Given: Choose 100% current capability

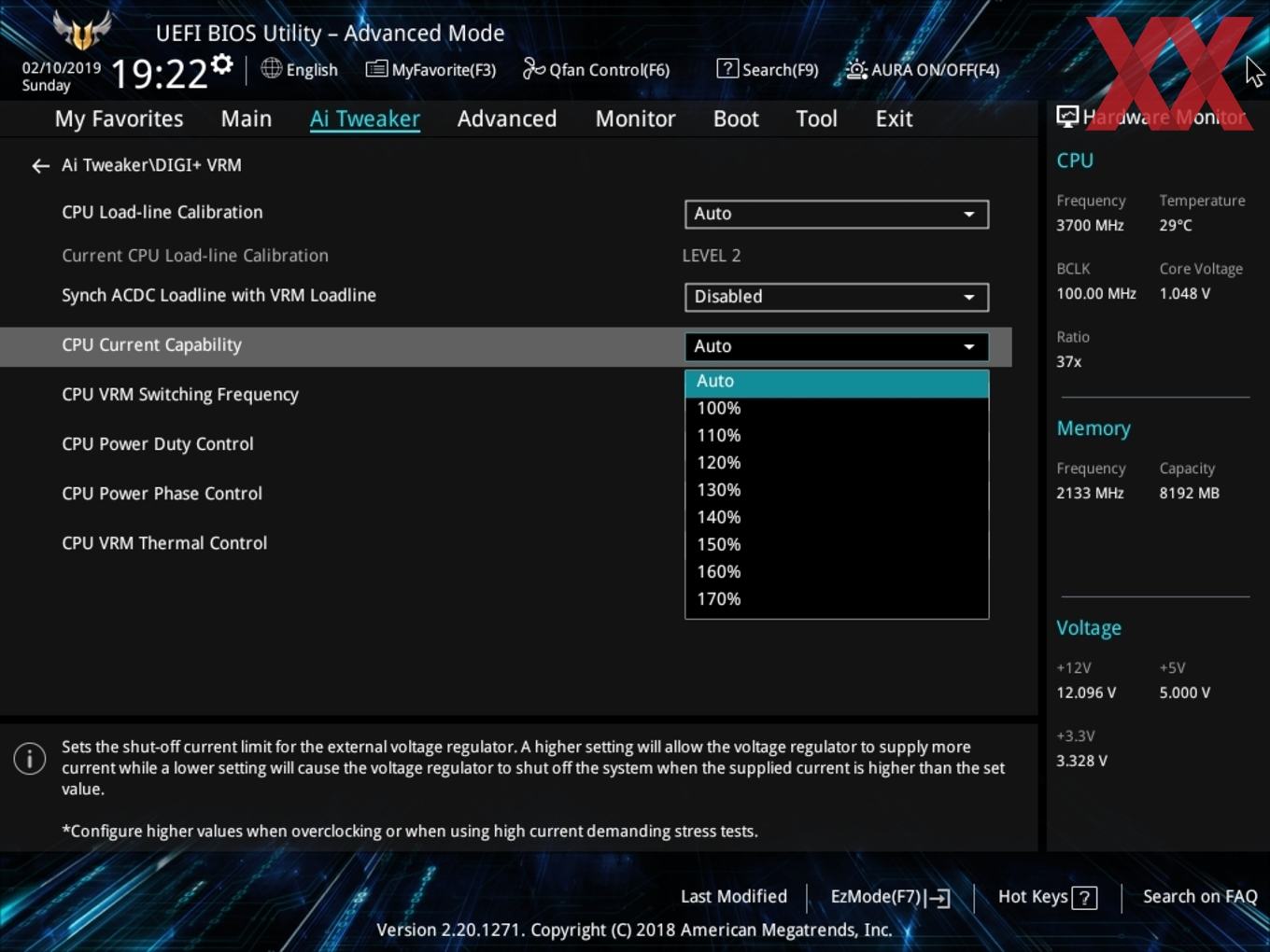Looking at the screenshot, I should [x=837, y=408].
